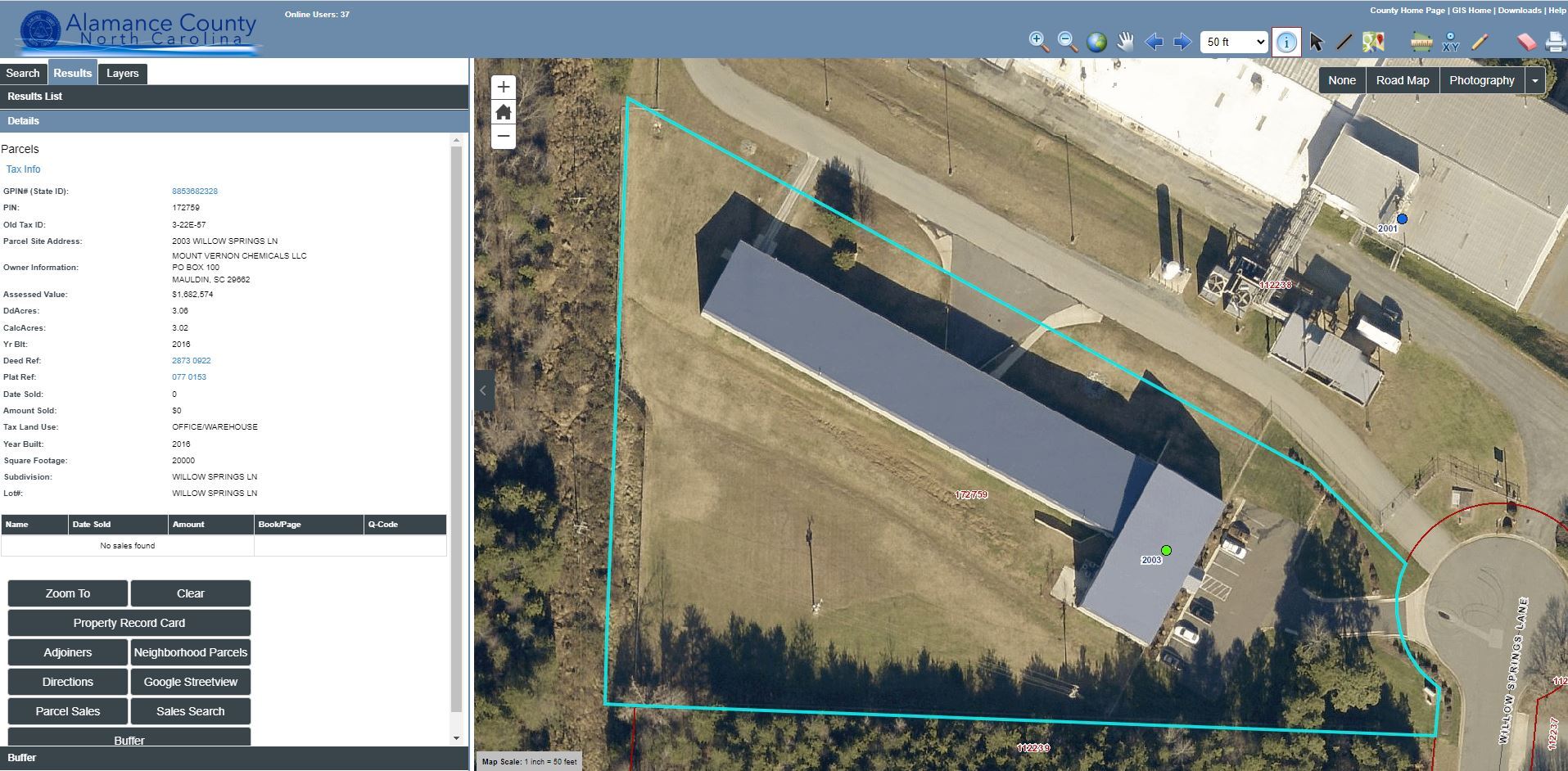This screenshot has height=771, width=1568.
Task: Select the identify info tool
Action: (1286, 42)
